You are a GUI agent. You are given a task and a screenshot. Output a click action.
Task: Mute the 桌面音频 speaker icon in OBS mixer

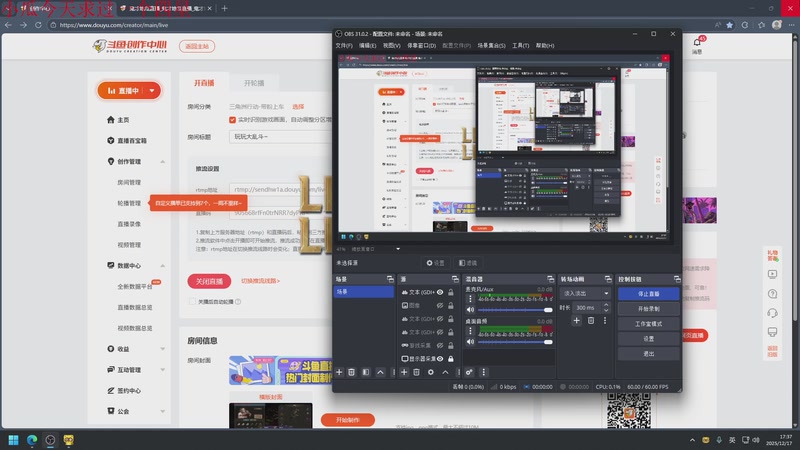470,342
